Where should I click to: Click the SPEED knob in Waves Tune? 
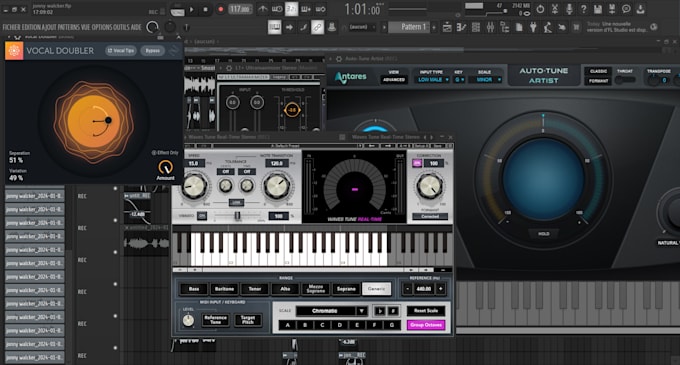point(195,186)
